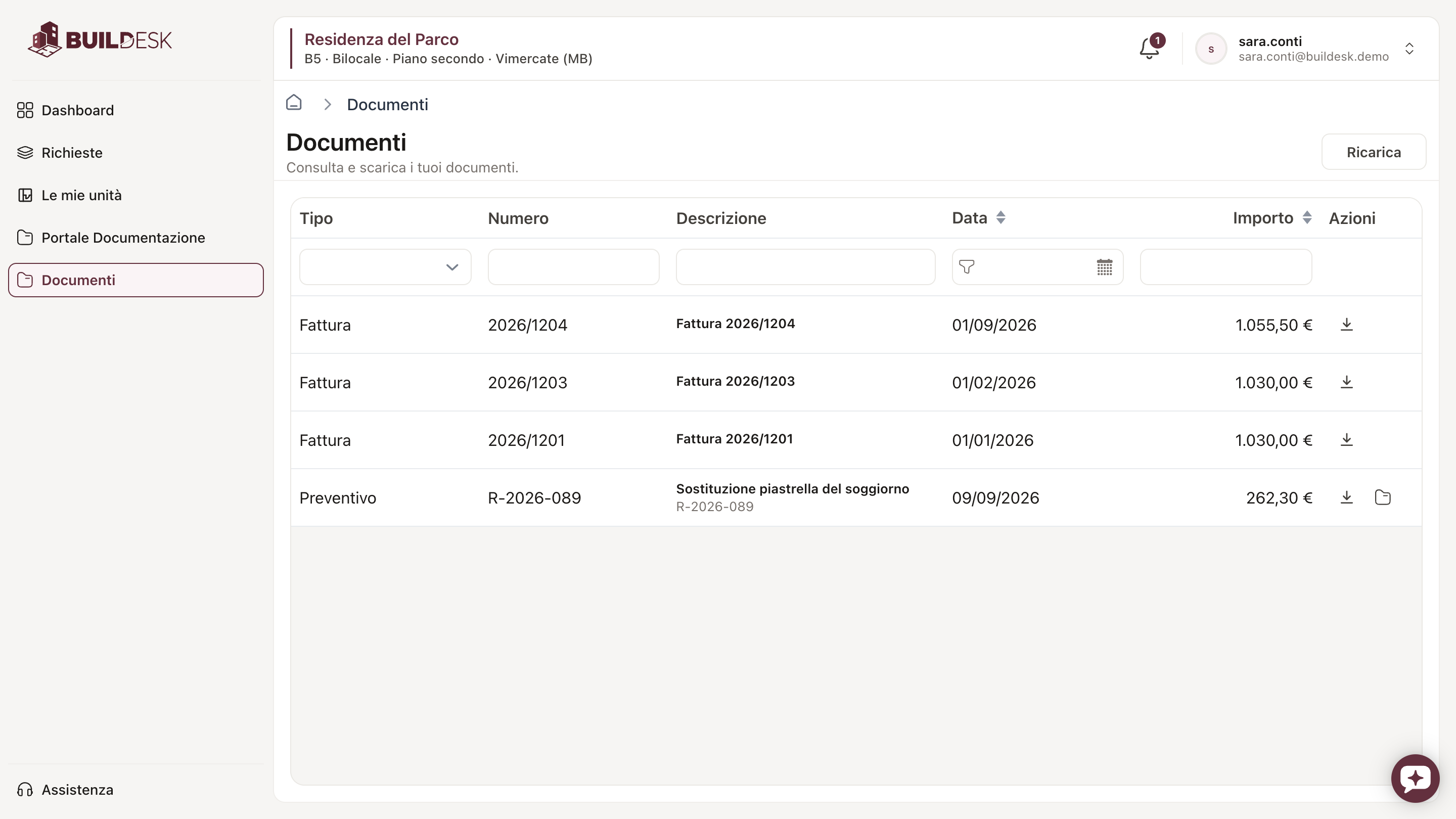Click the Residenza del Parco title
1456x819 pixels.
point(382,39)
